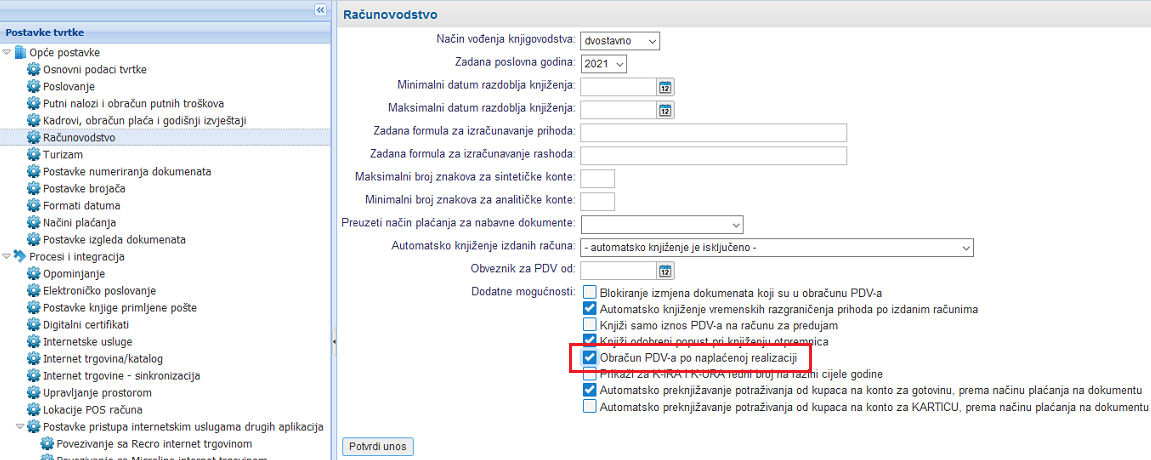The width and height of the screenshot is (1151, 460).
Task: Click gear icon beside Elektroničko poslovanje
Action: pos(34,291)
